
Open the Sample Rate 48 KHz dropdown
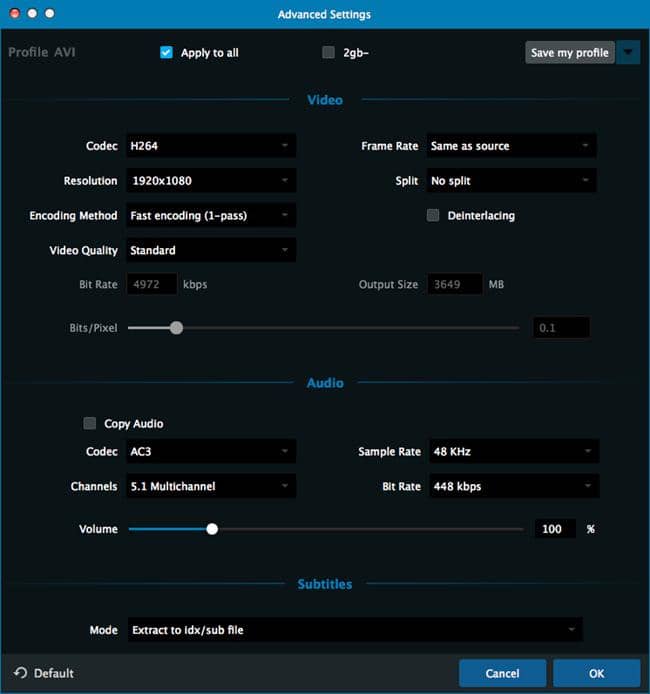click(513, 452)
